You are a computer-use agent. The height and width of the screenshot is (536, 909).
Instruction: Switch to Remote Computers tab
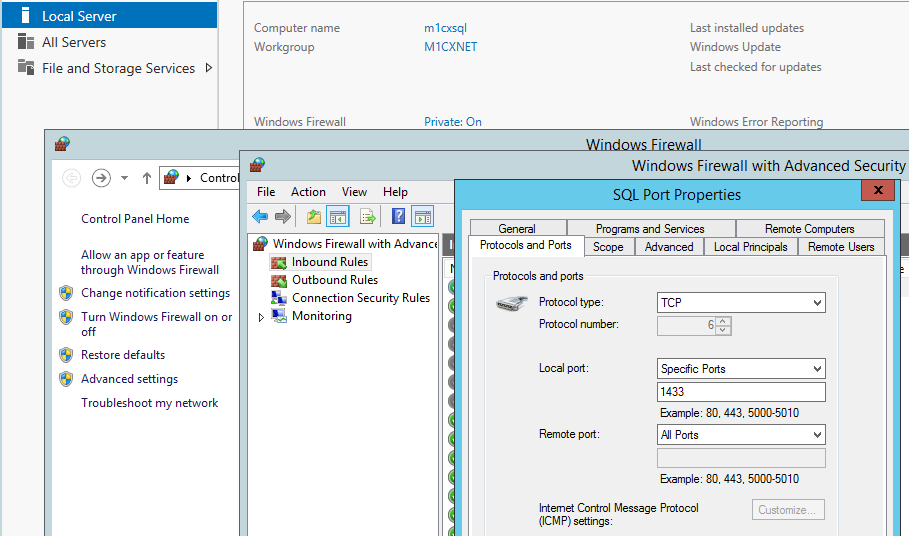pos(809,228)
